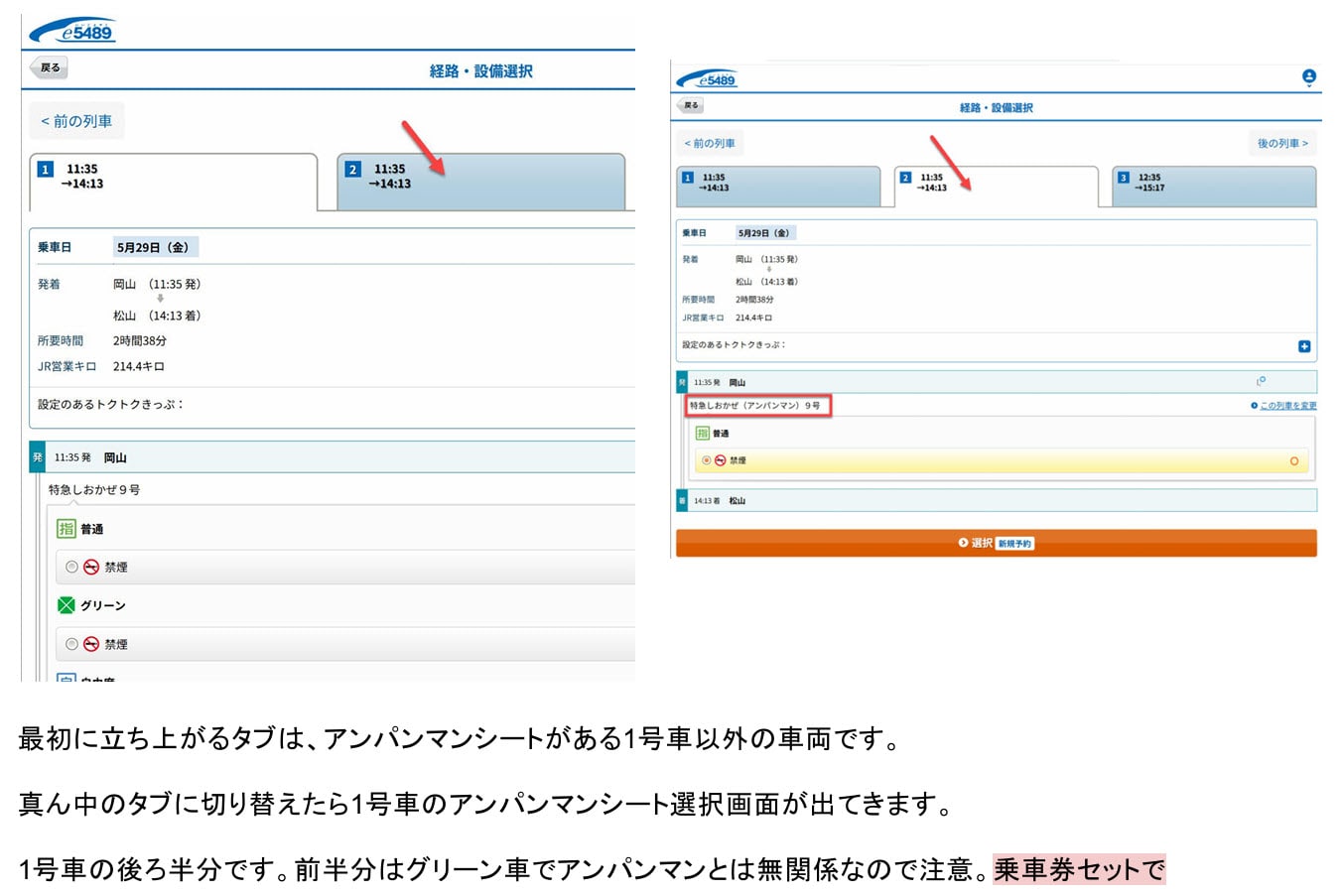Select the 禁煙 radio button under グリーン
Viewport: 1342px width, 896px height.
click(x=71, y=644)
